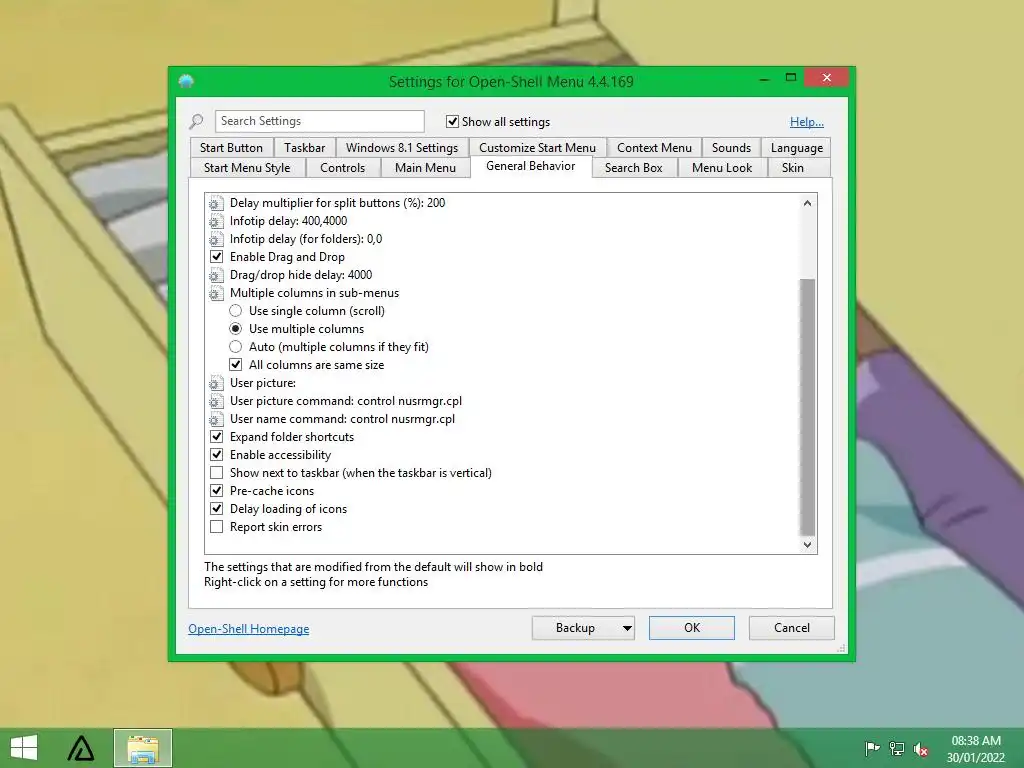
Task: Enable Show next to taskbar option
Action: pyautogui.click(x=217, y=472)
